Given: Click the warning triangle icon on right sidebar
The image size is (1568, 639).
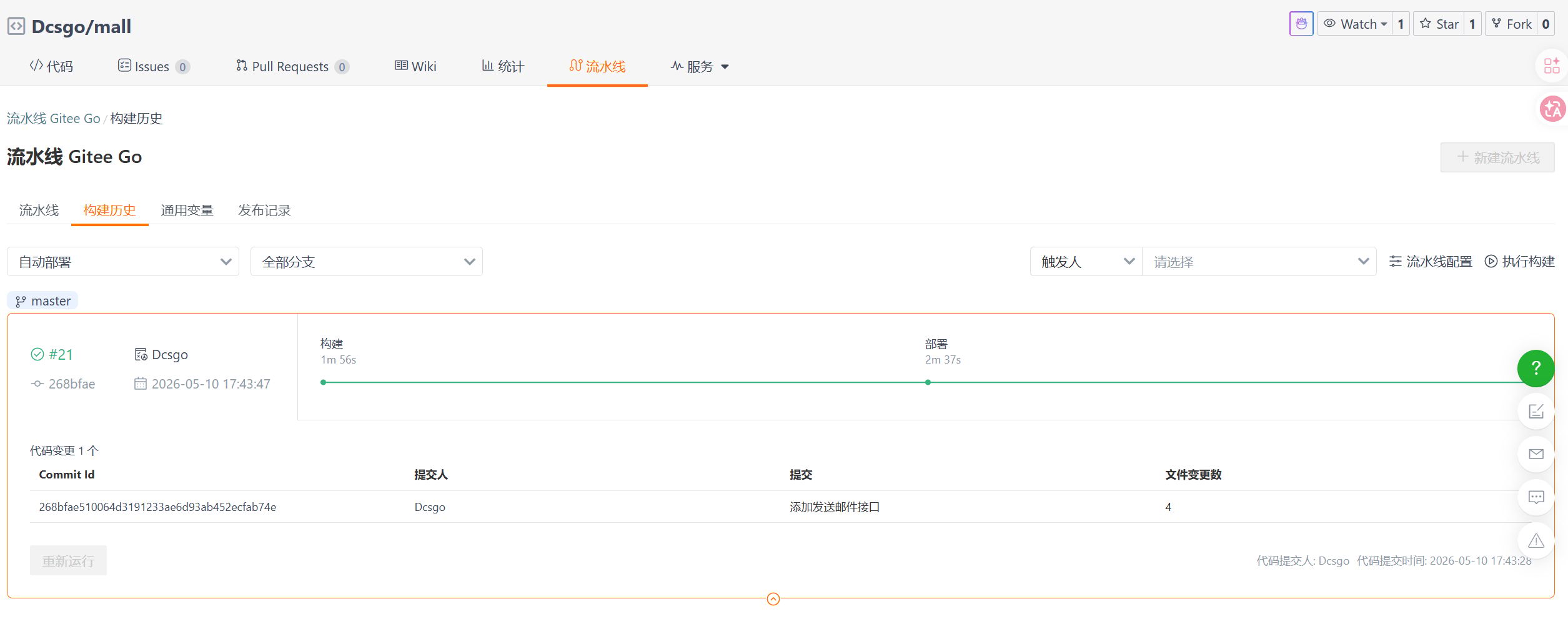Looking at the screenshot, I should (x=1536, y=540).
